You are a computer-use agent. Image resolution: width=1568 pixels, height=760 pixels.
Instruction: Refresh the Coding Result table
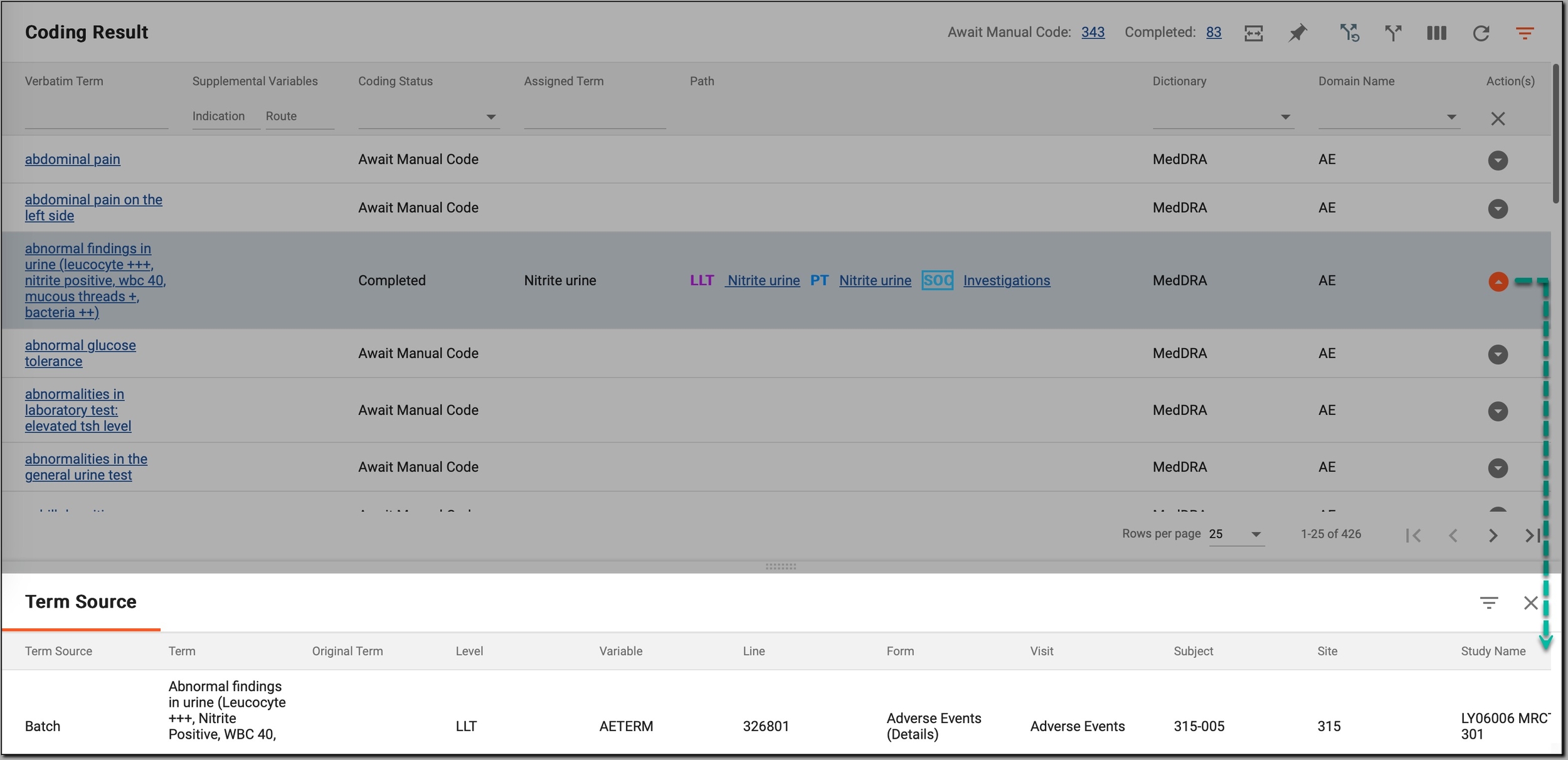pos(1481,33)
